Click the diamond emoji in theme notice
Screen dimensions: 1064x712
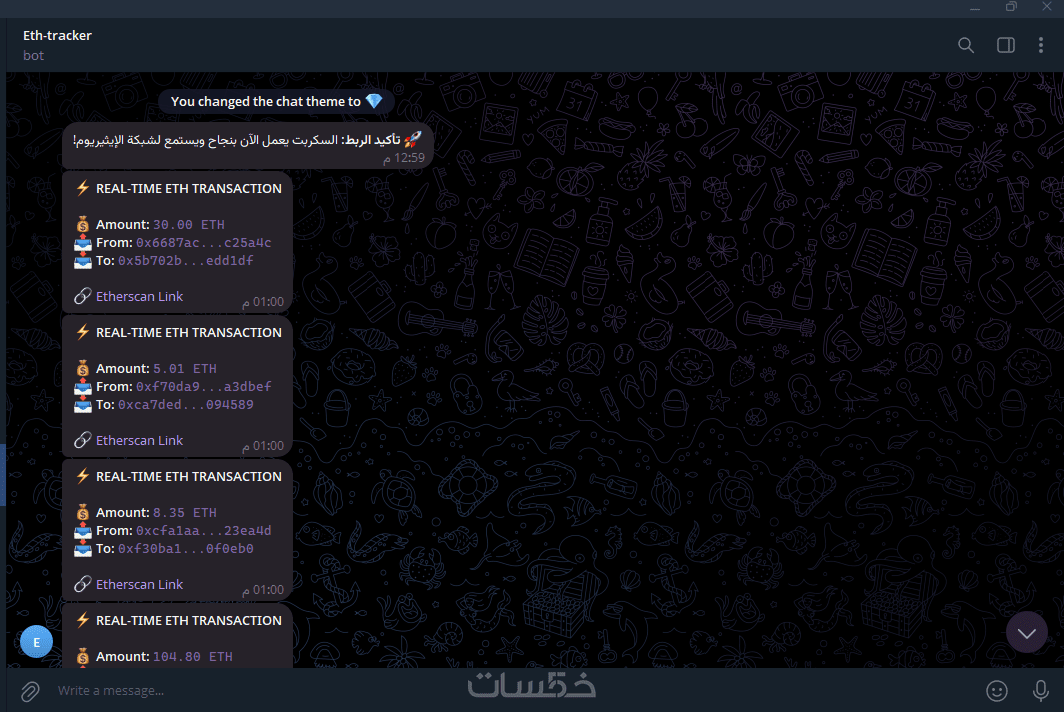coord(374,101)
